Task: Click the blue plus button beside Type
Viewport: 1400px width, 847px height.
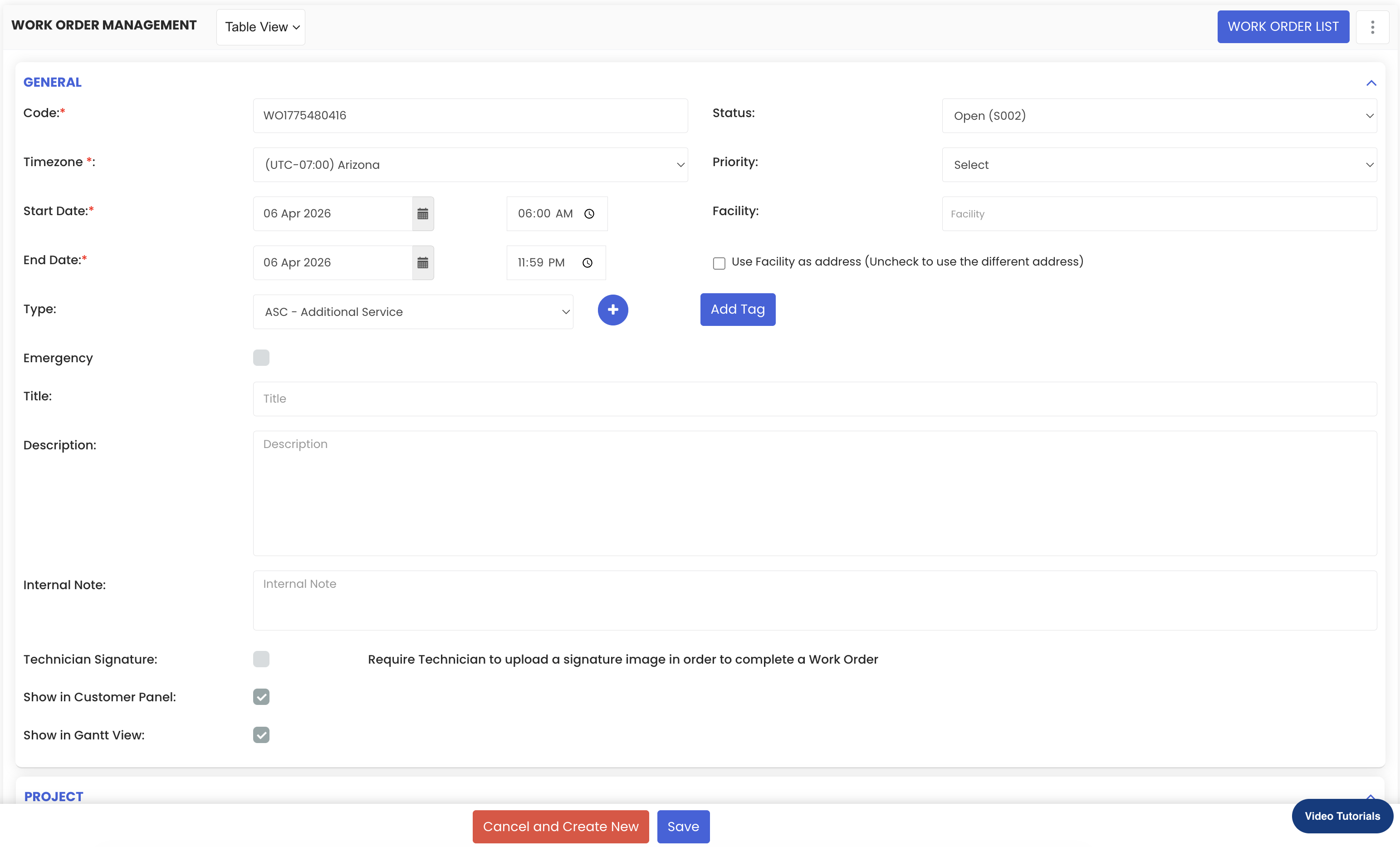Action: pyautogui.click(x=612, y=310)
